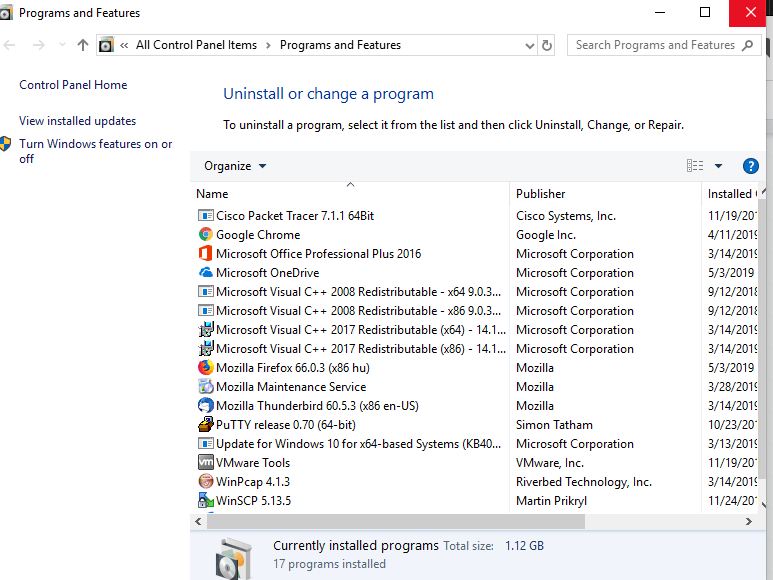Open Turn Windows features on or off

(96, 151)
